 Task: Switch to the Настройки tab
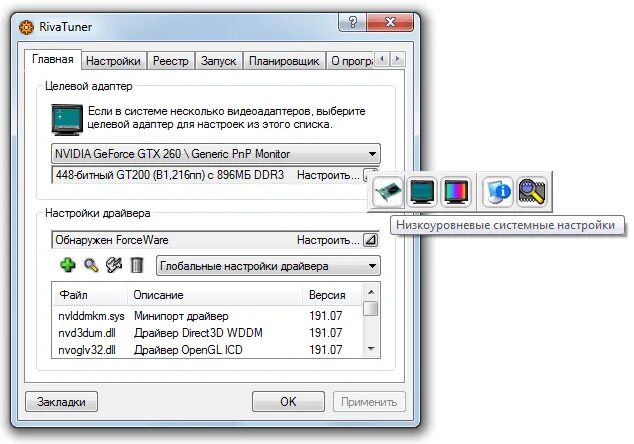coord(113,61)
